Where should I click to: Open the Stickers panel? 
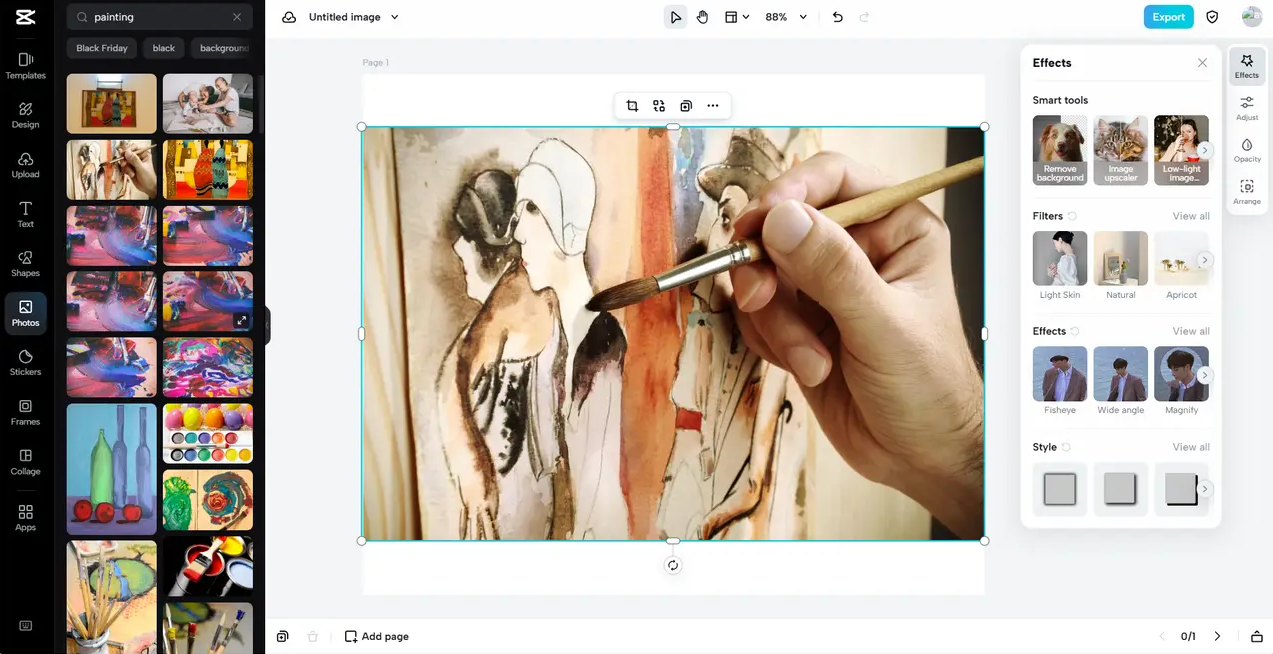pos(26,363)
